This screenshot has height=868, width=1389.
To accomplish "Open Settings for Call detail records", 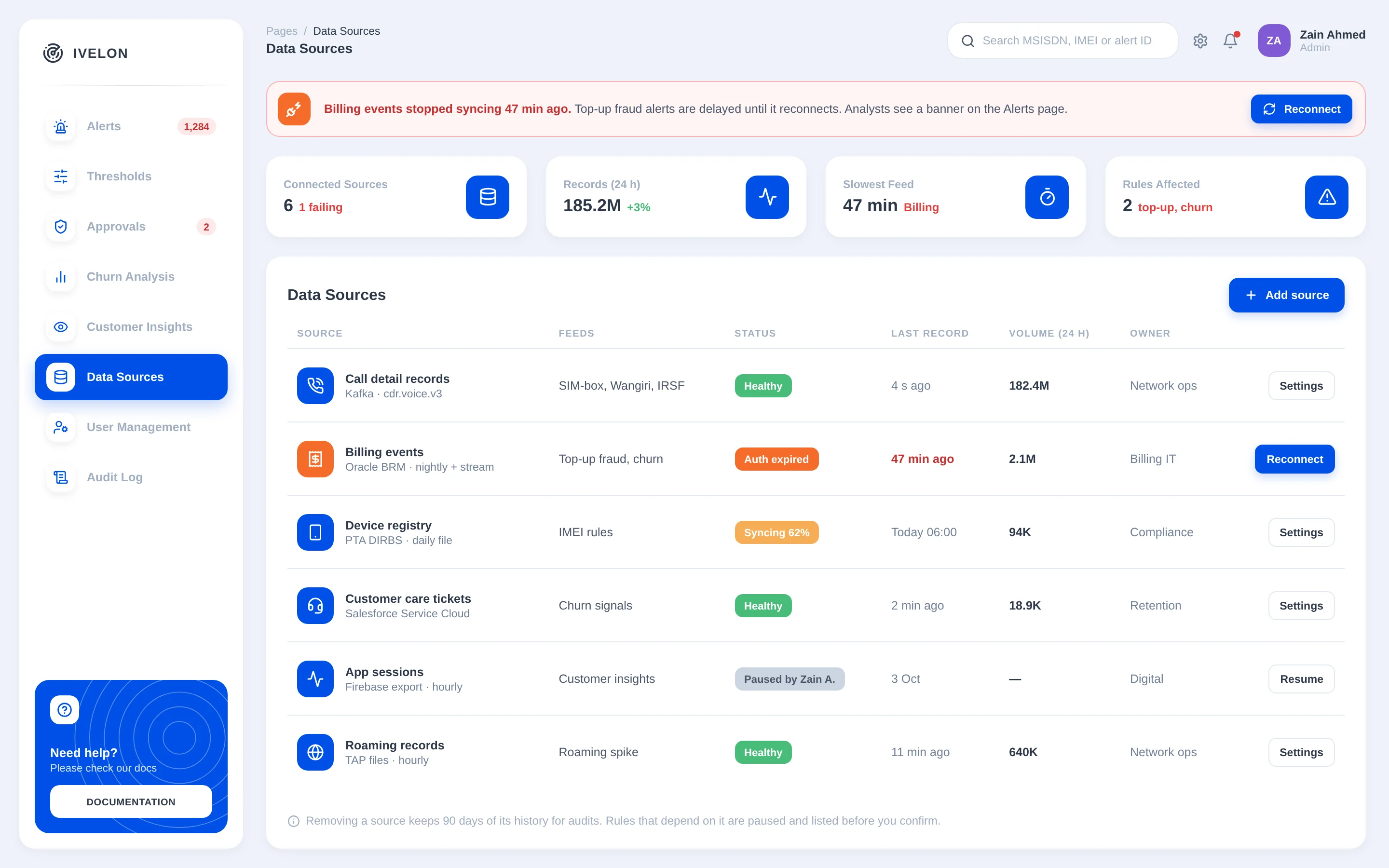I will pos(1301,386).
